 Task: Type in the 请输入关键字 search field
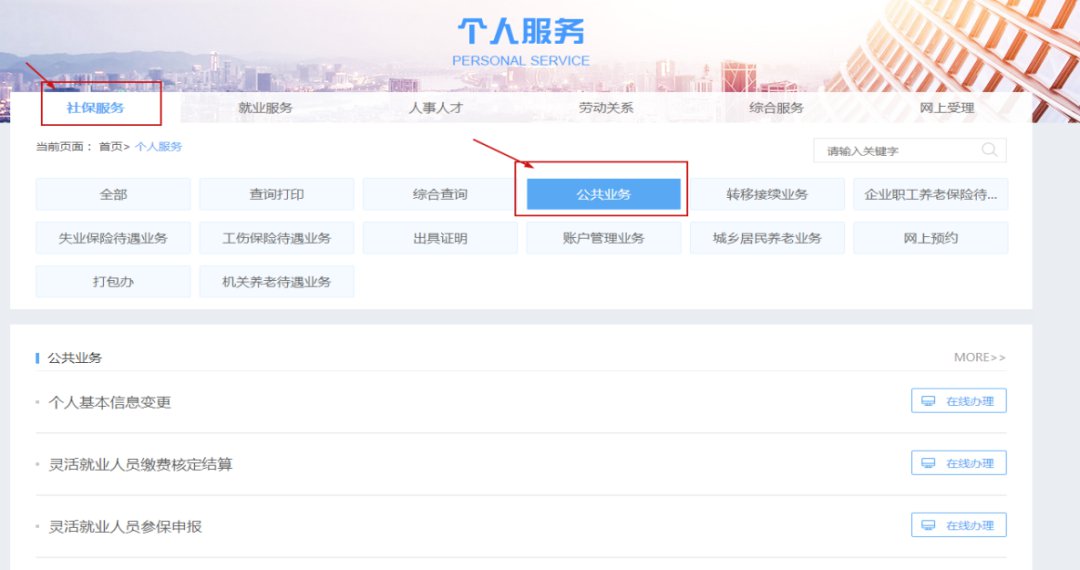pyautogui.click(x=895, y=151)
